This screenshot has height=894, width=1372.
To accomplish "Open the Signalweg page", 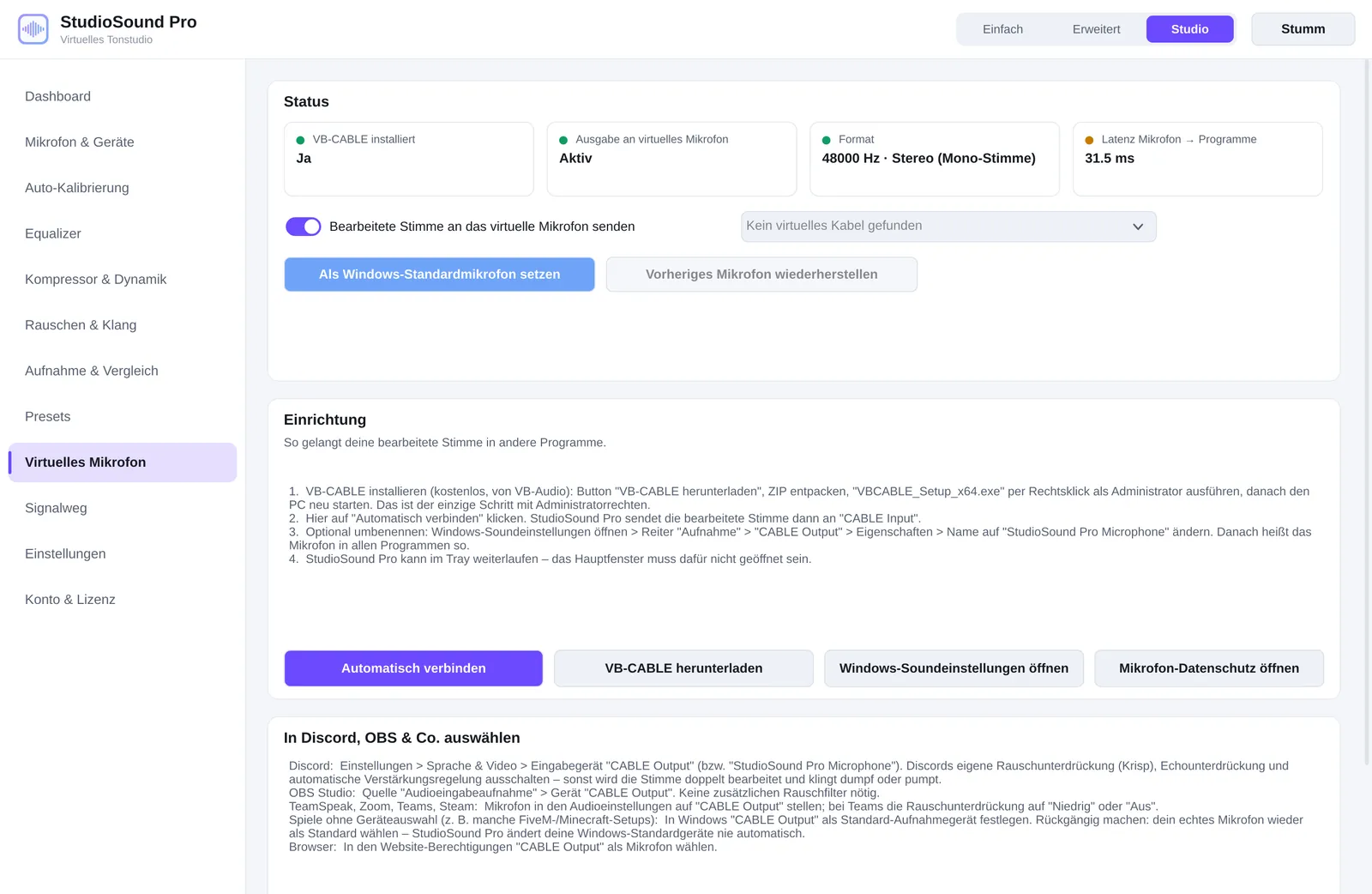I will coord(123,508).
